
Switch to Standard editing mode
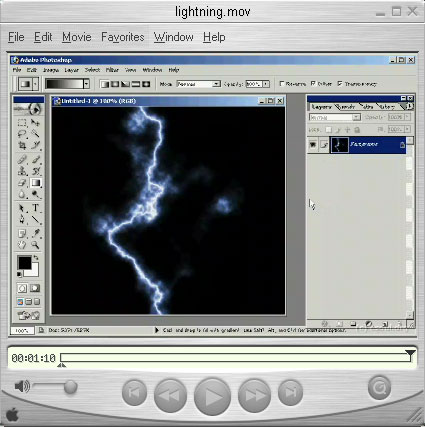22,288
